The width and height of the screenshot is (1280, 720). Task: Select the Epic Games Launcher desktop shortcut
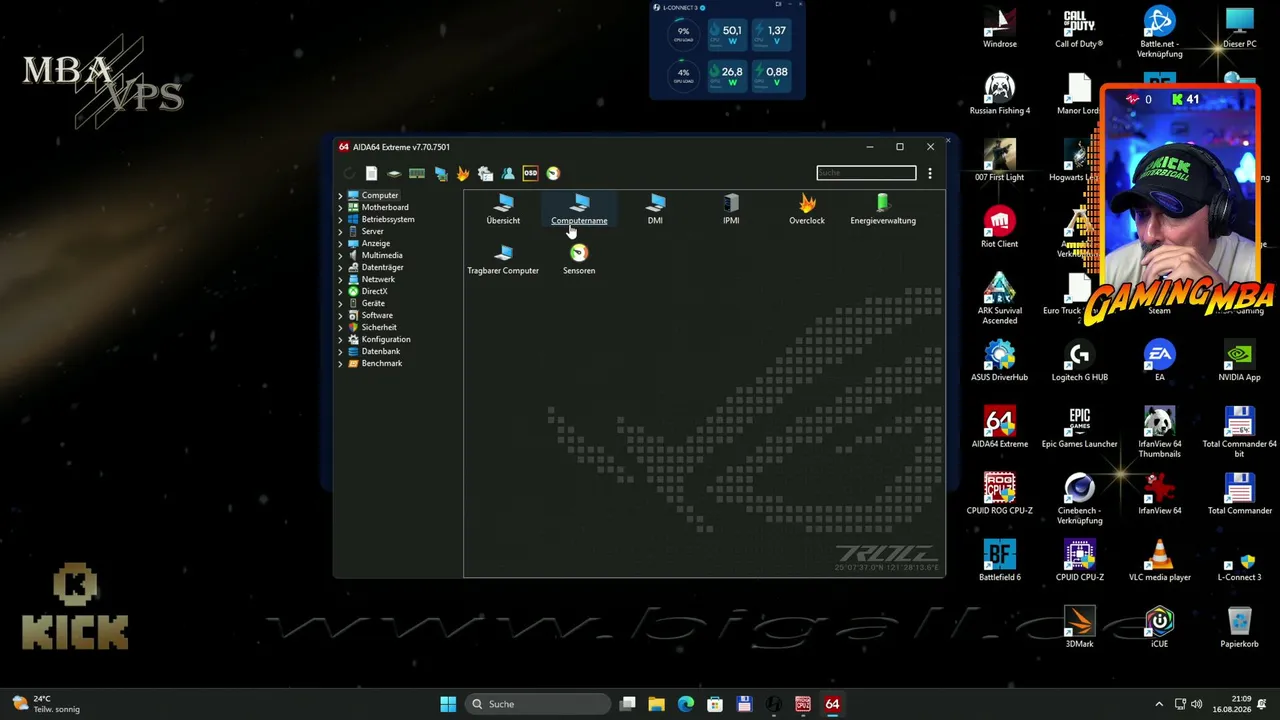pyautogui.click(x=1080, y=428)
